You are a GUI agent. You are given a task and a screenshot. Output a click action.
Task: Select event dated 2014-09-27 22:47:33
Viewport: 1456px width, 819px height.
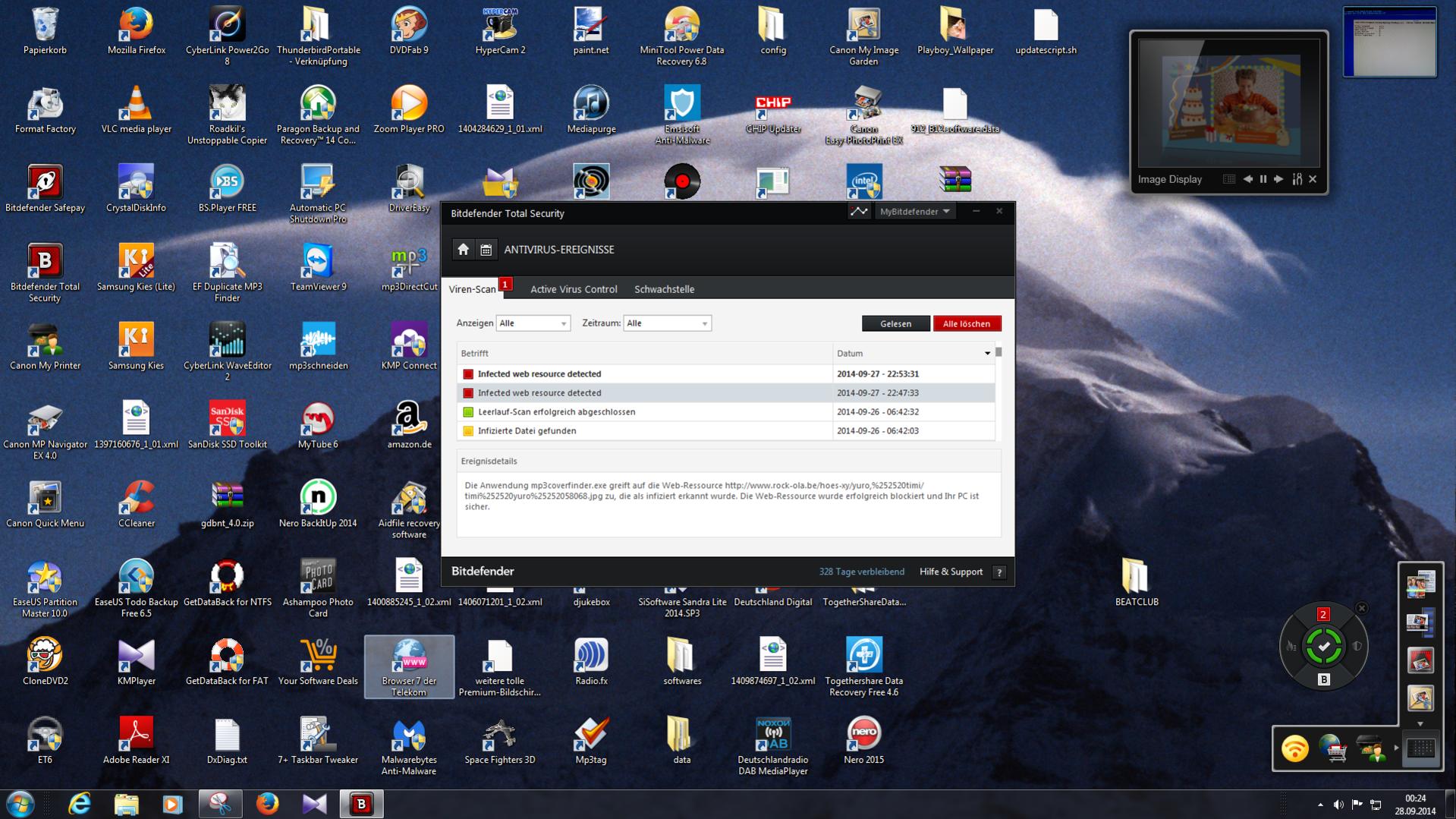tap(726, 393)
